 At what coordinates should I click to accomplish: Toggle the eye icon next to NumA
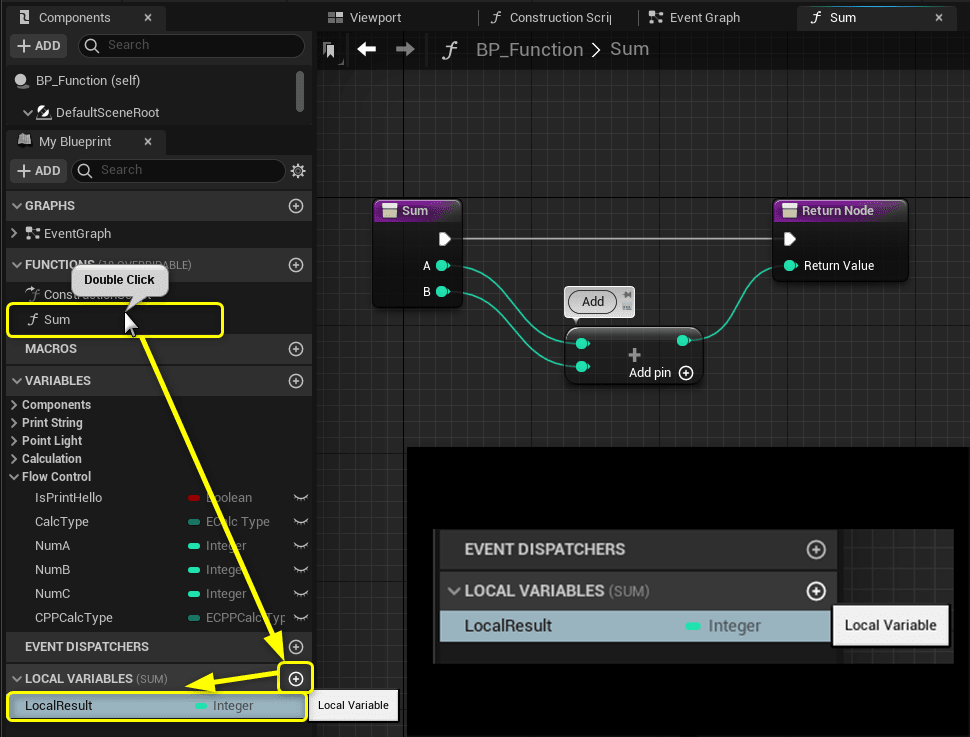click(x=299, y=545)
